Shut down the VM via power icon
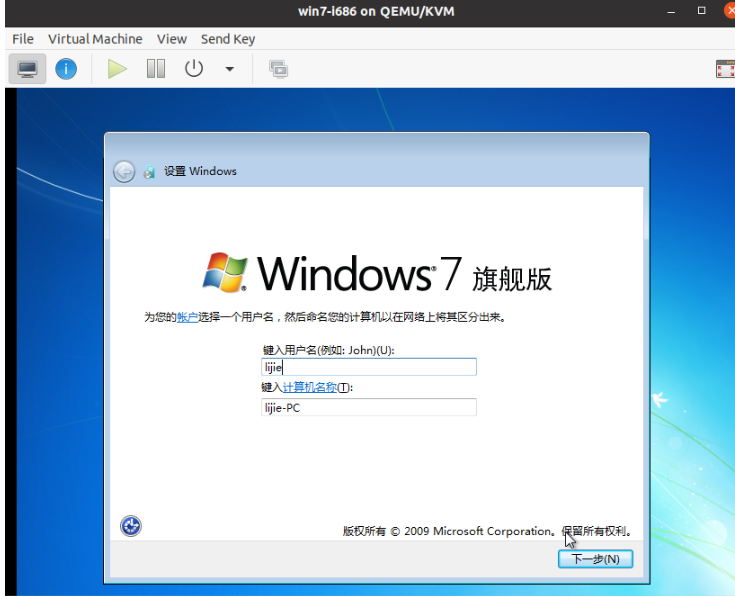This screenshot has height=596, width=735. click(x=194, y=69)
